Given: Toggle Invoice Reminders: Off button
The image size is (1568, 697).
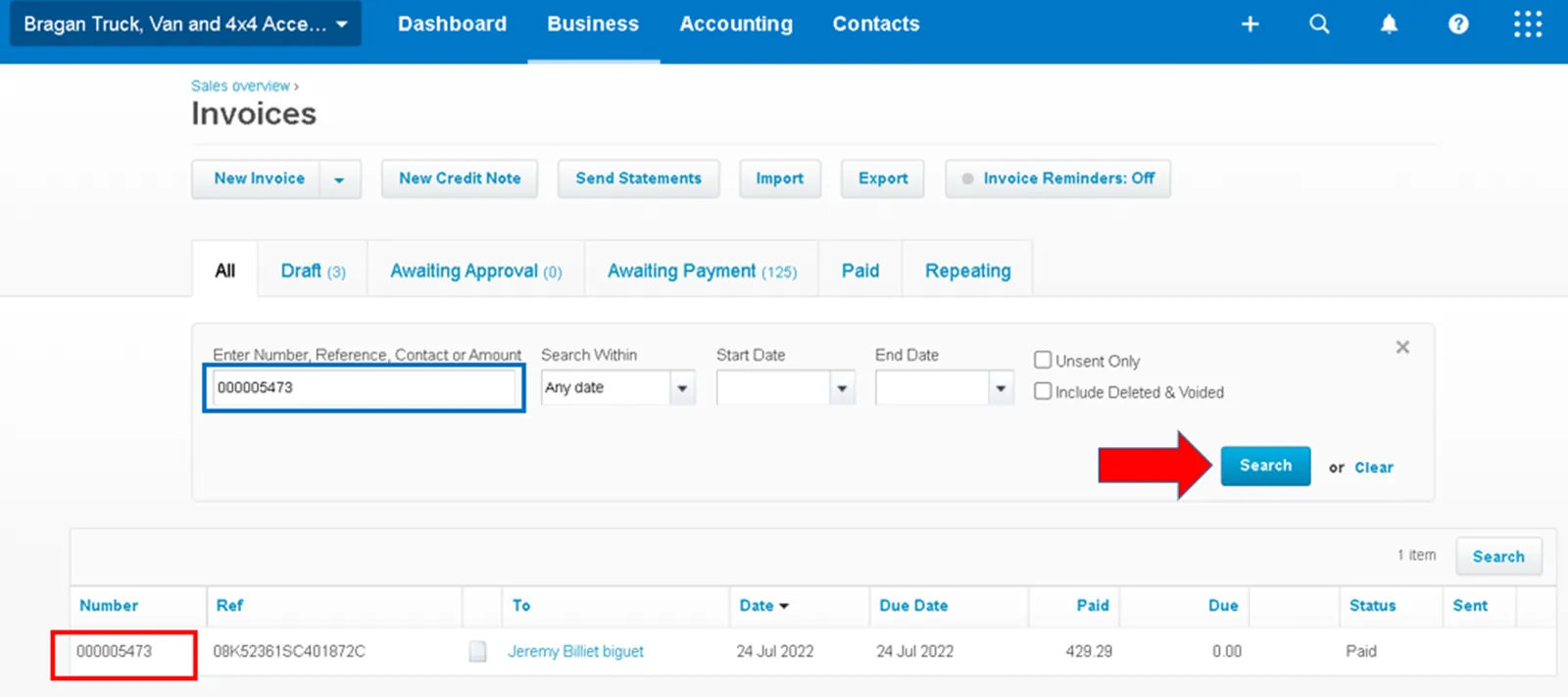Looking at the screenshot, I should [x=1057, y=178].
